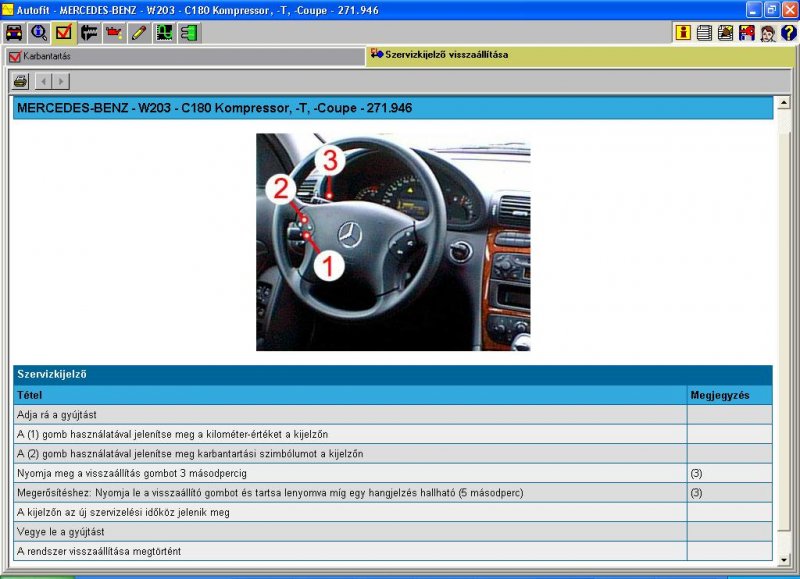The height and width of the screenshot is (579, 800).
Task: Open the yellow information 'i' icon
Action: tap(683, 33)
